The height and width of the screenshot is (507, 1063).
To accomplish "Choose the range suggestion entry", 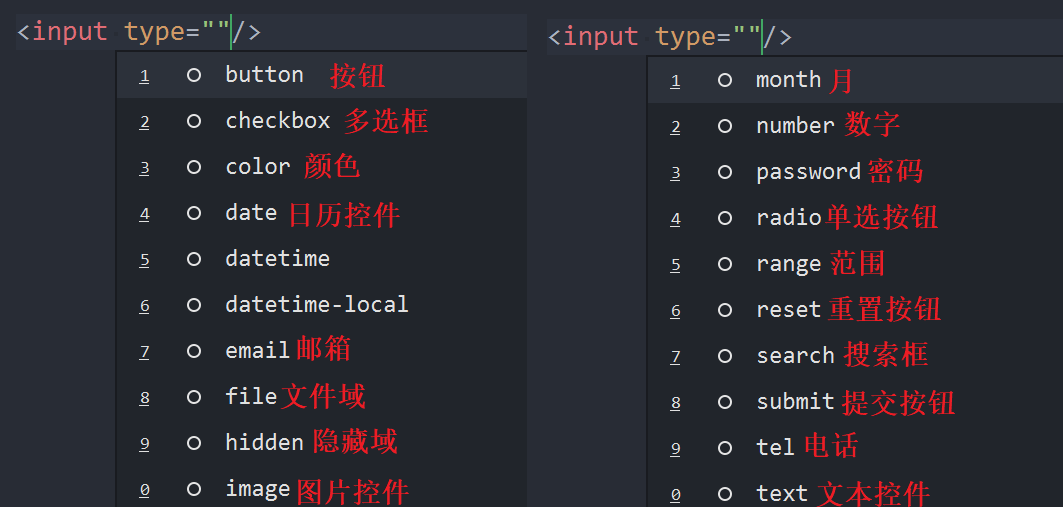I will coord(856,264).
